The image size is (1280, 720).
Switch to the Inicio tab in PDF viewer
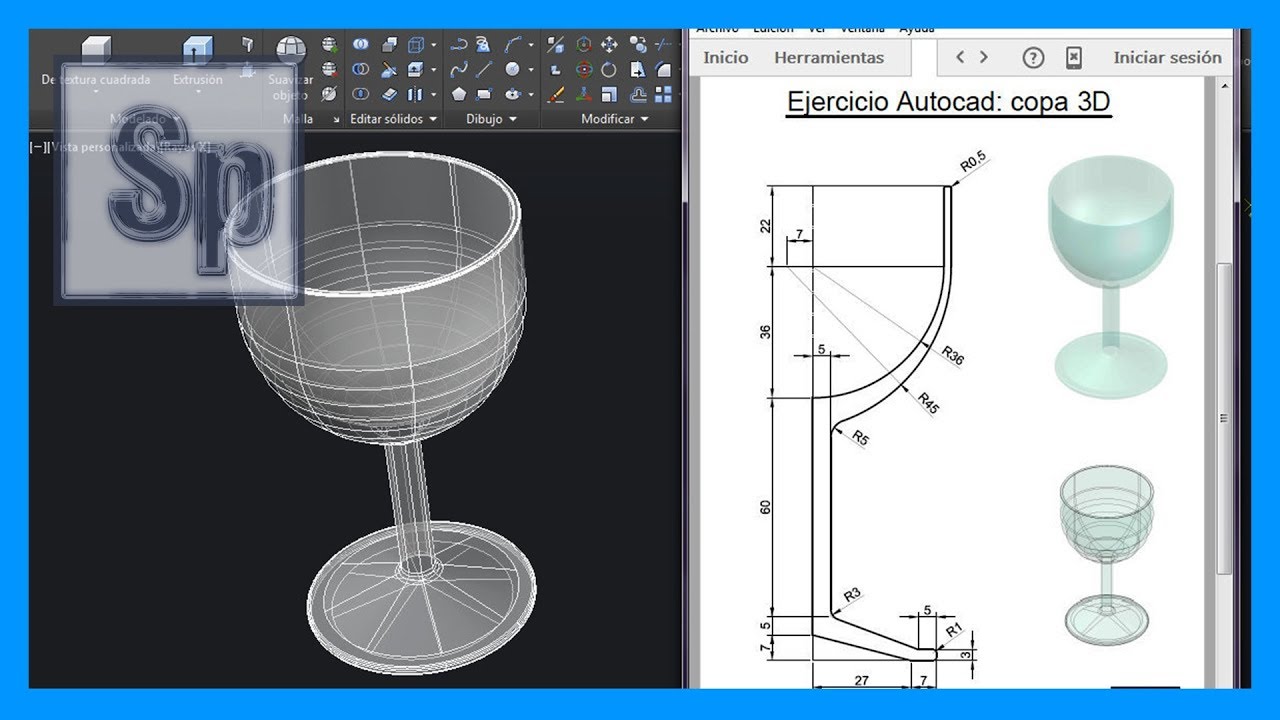coord(726,57)
